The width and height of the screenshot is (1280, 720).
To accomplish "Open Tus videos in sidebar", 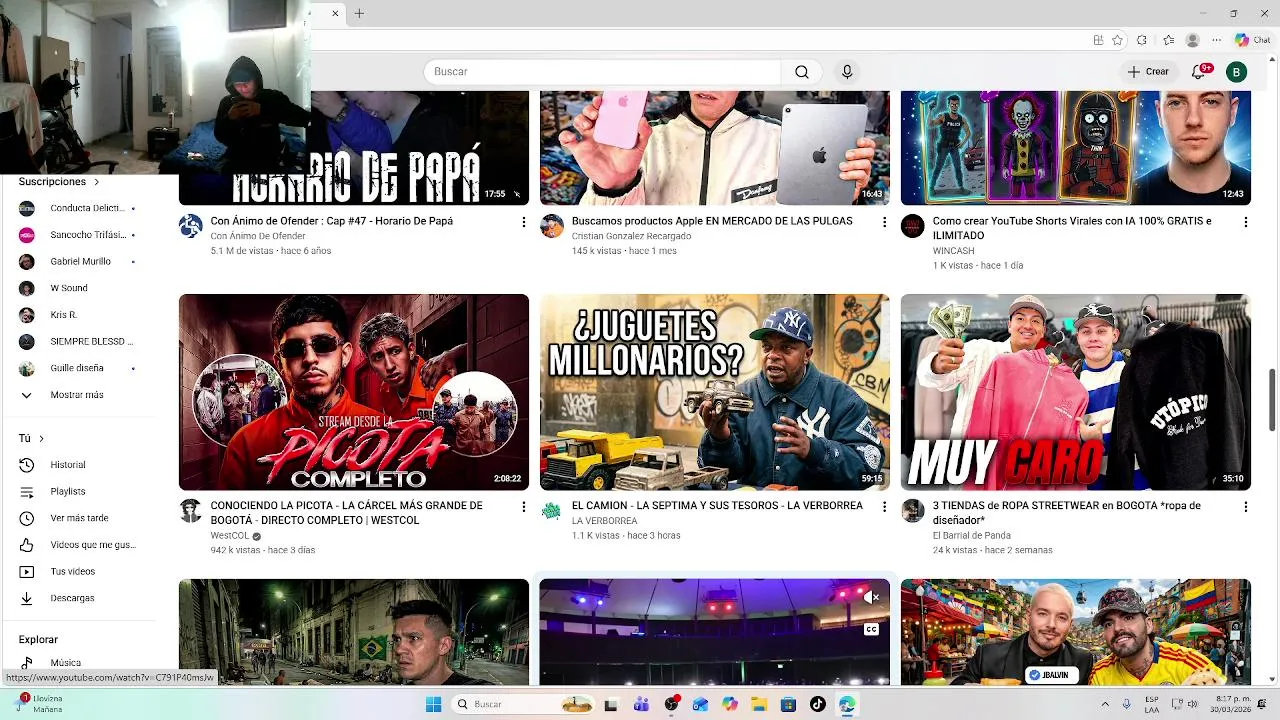I will pyautogui.click(x=72, y=572).
